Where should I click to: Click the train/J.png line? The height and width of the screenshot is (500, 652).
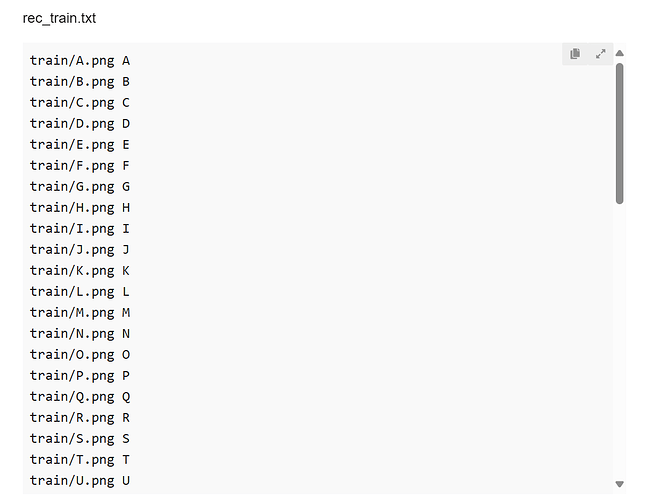pyautogui.click(x=80, y=250)
